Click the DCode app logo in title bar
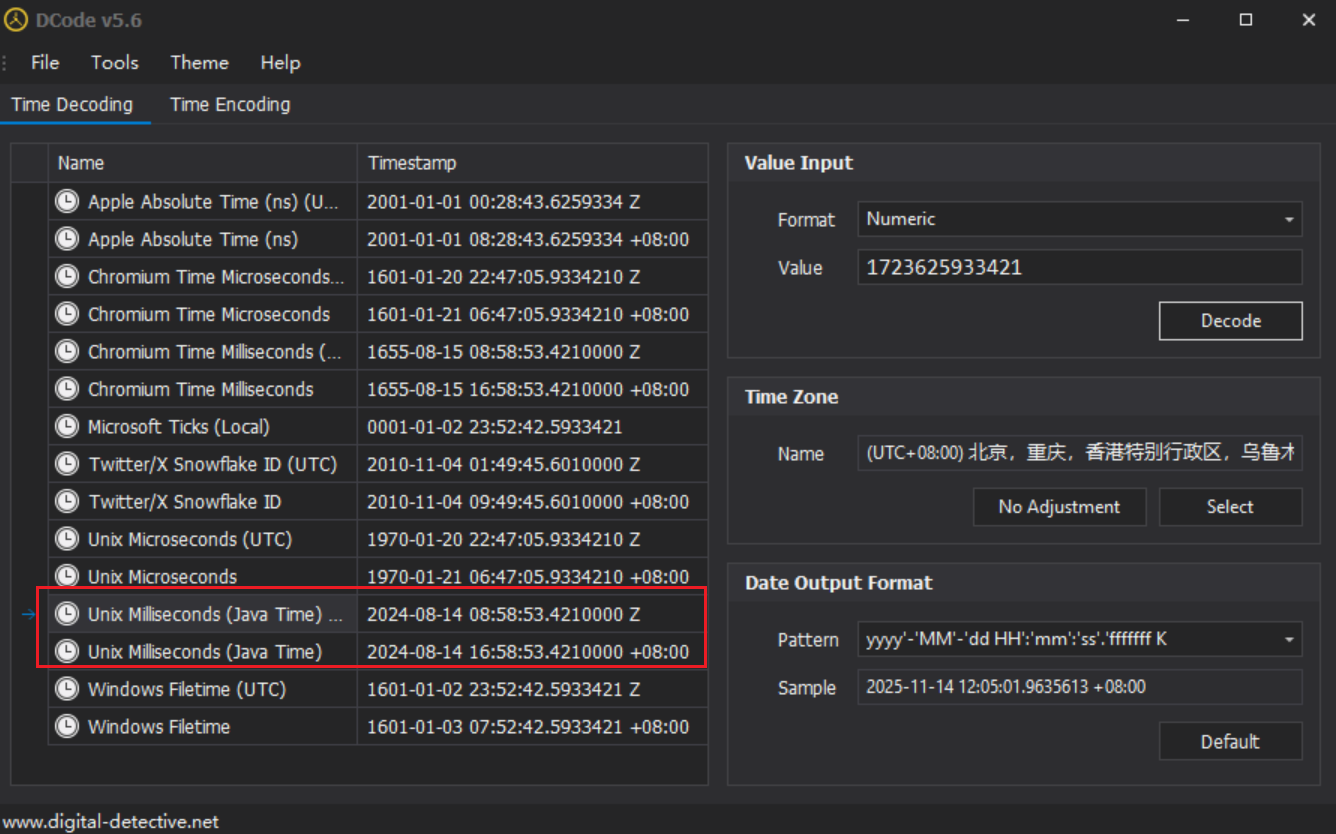1336x834 pixels. pyautogui.click(x=15, y=20)
